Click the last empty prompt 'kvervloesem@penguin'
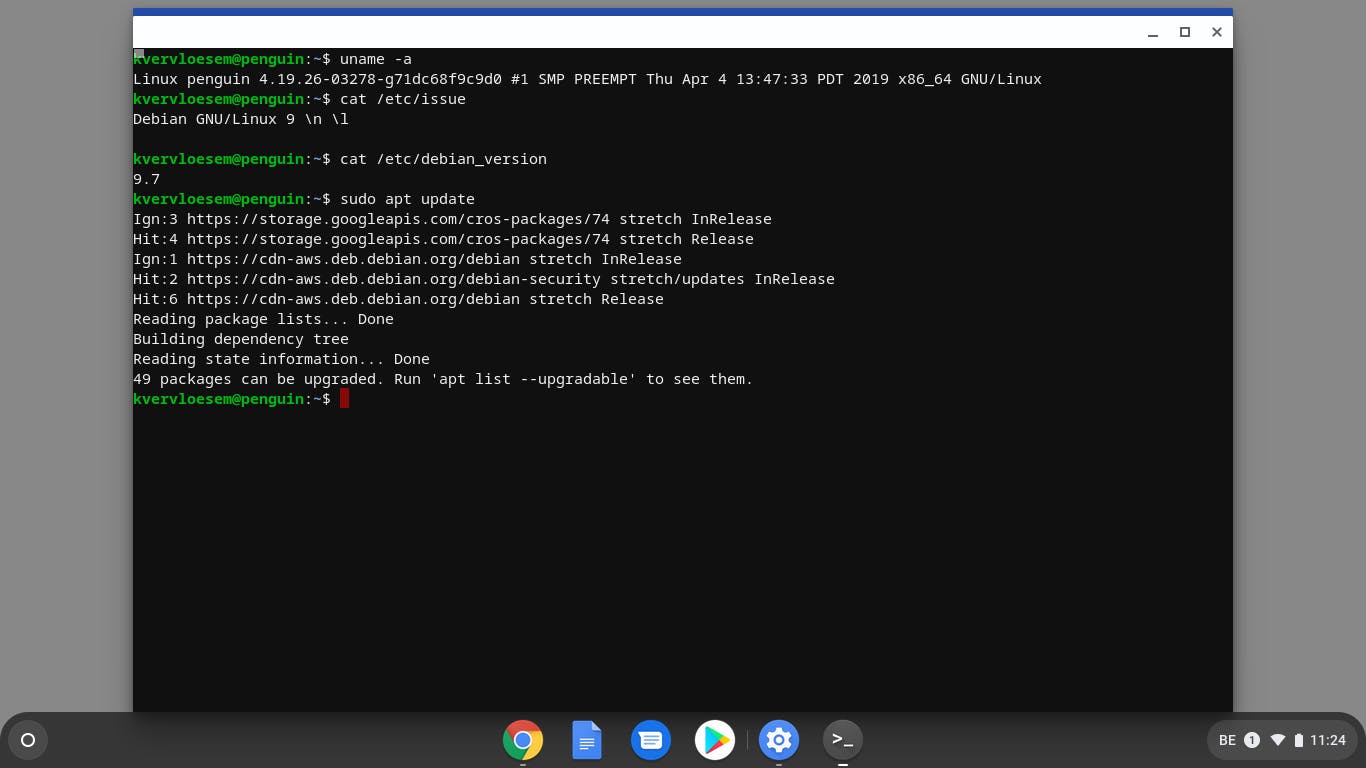 218,399
